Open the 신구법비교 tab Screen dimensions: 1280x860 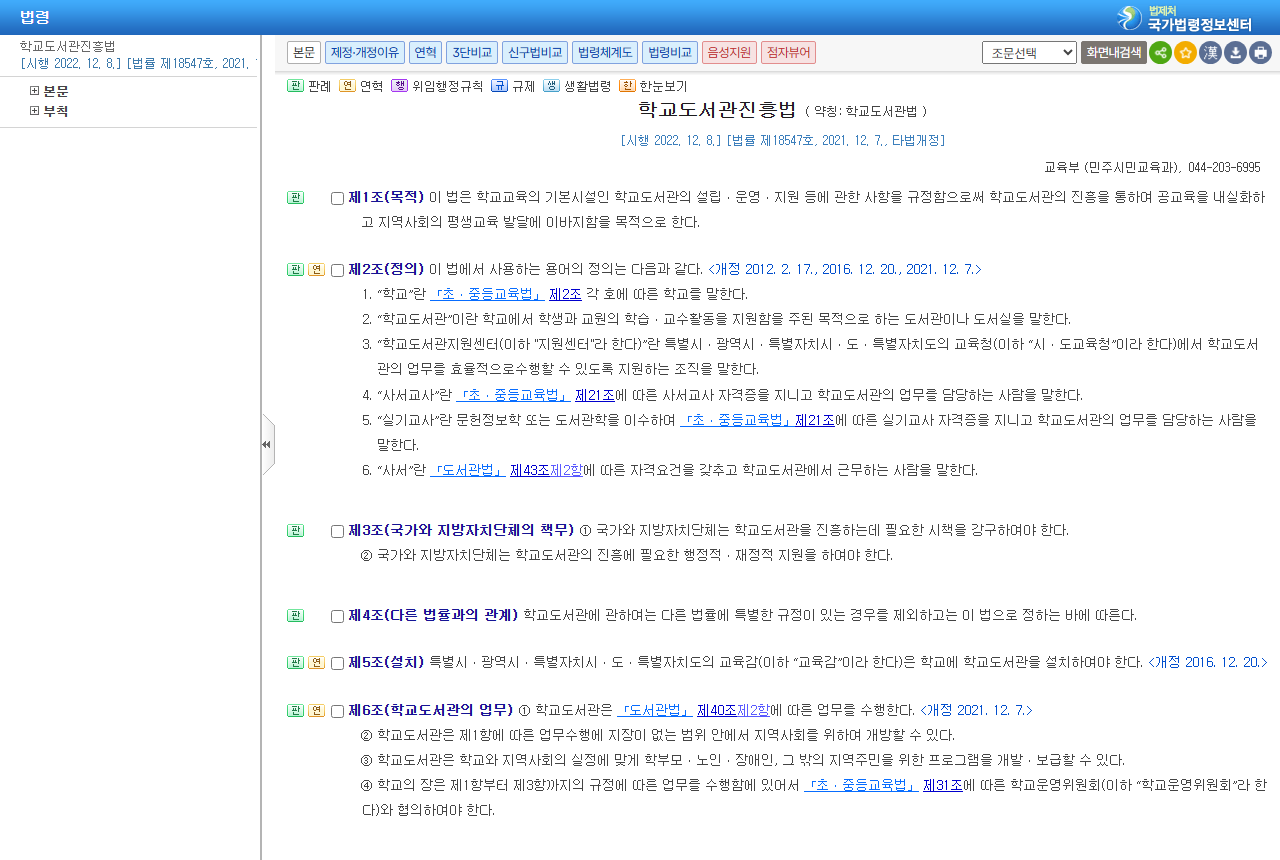(x=535, y=53)
